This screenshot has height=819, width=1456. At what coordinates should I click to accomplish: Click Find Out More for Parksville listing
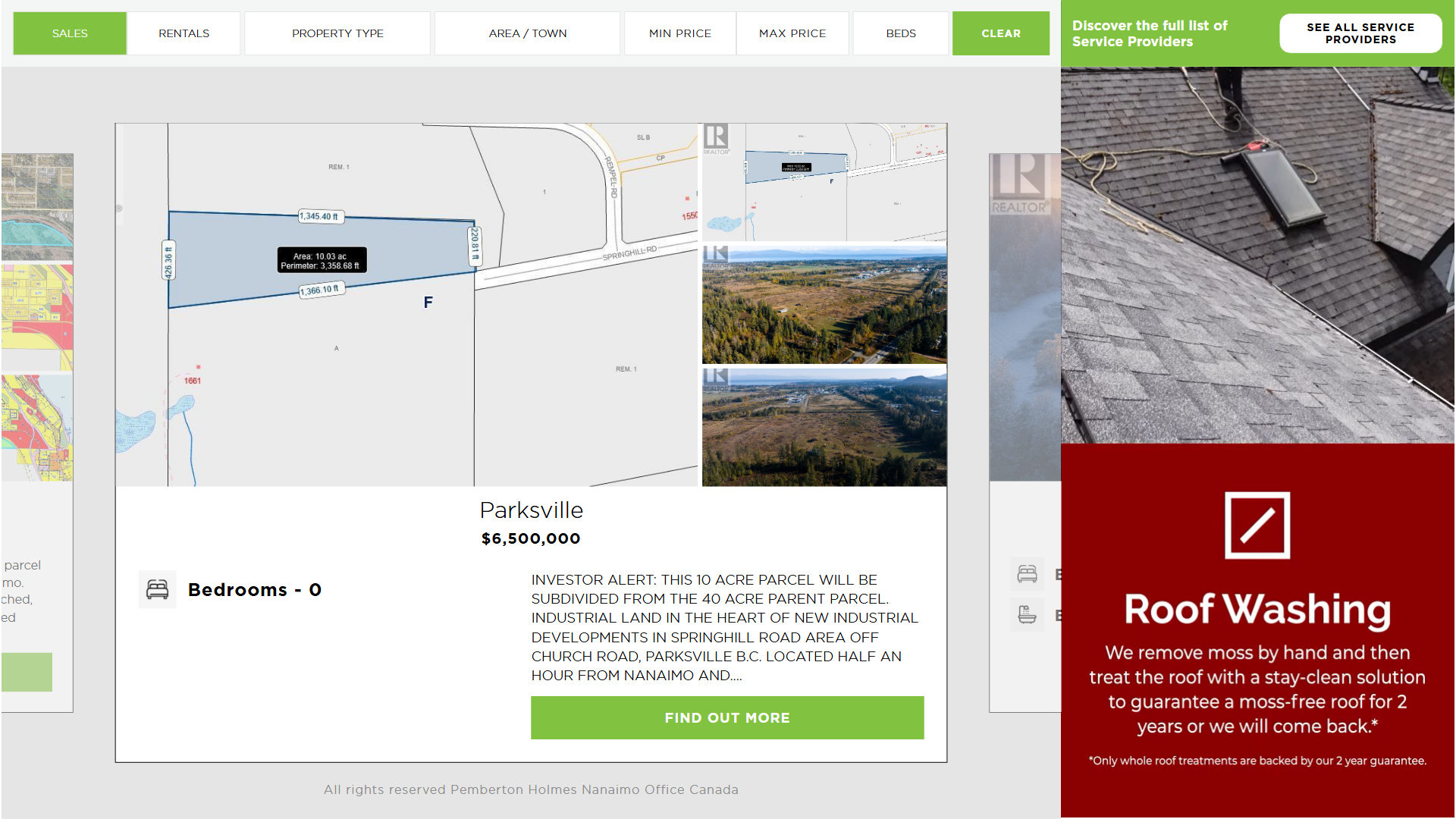coord(726,717)
